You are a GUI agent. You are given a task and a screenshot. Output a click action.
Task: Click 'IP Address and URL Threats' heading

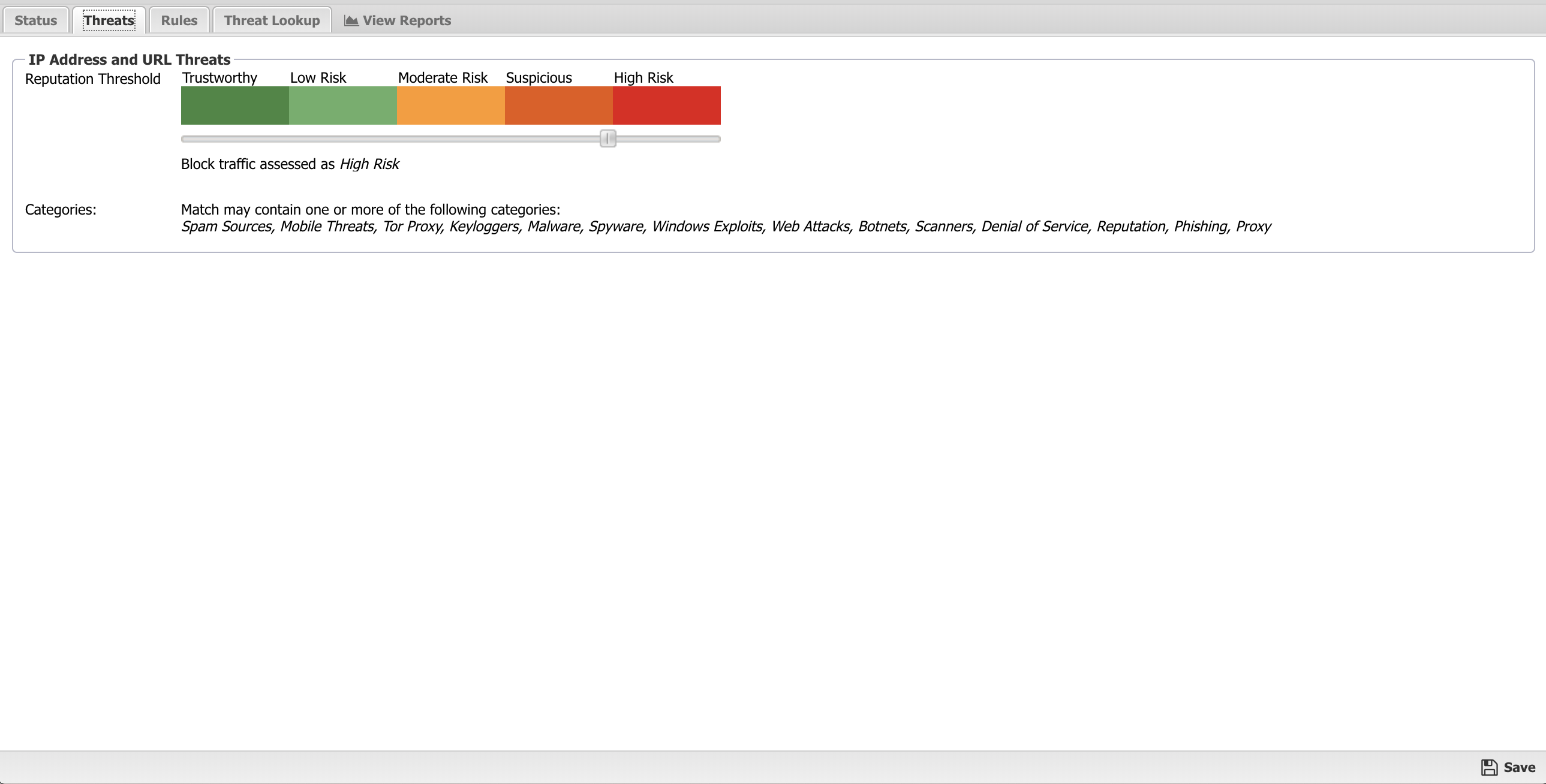(130, 59)
